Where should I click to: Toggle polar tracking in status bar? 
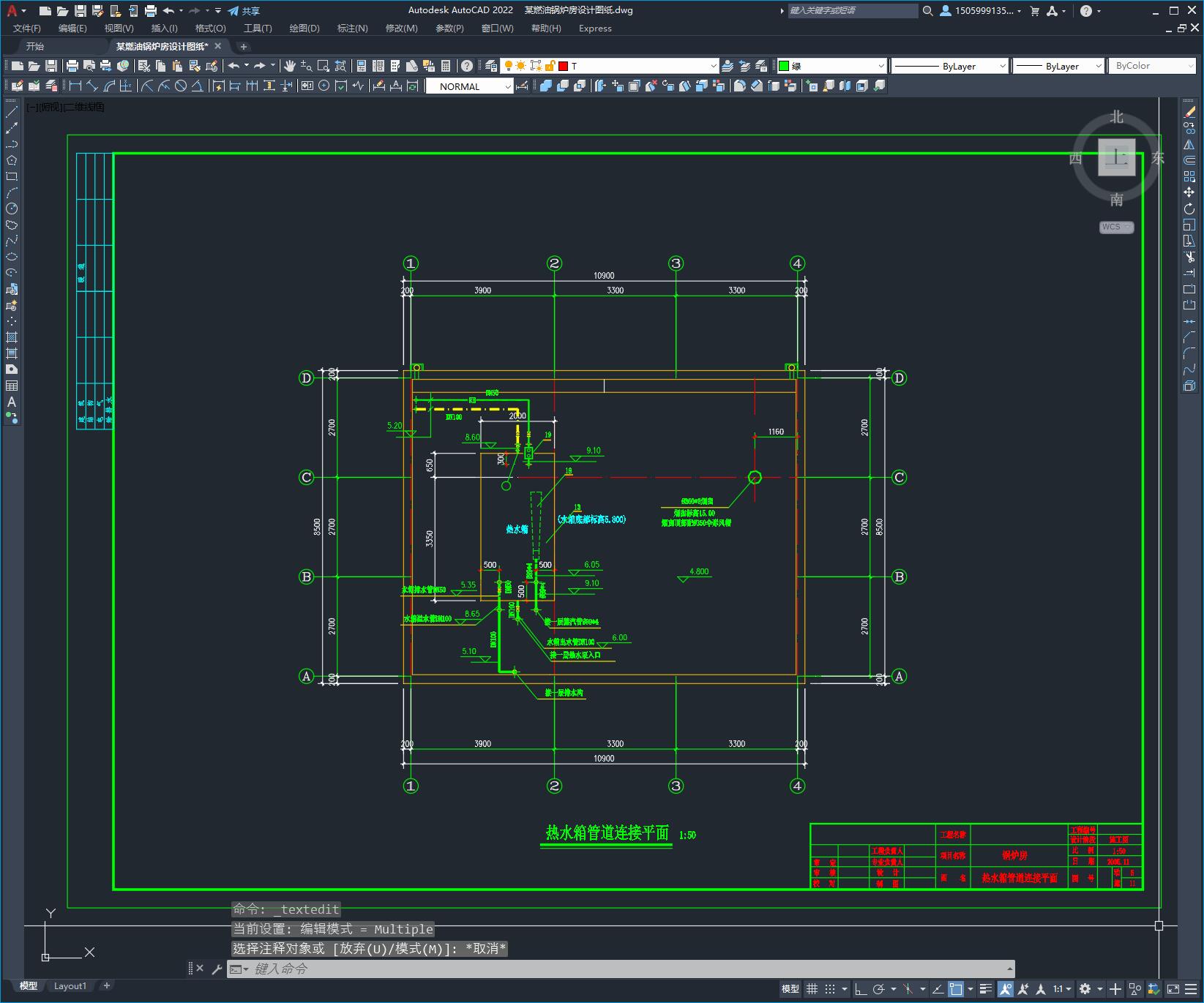tap(878, 989)
